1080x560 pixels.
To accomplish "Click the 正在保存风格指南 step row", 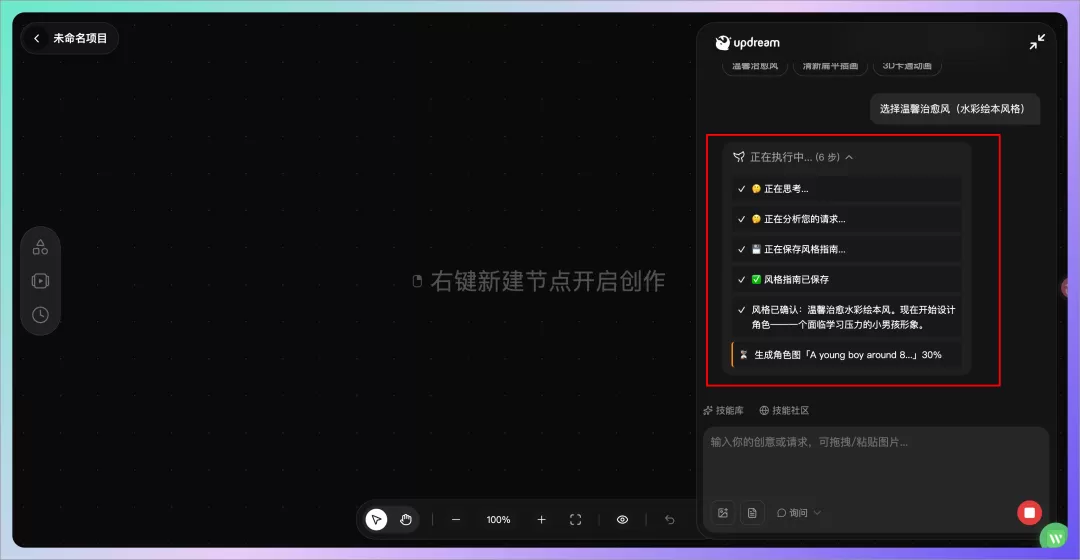I will [847, 249].
